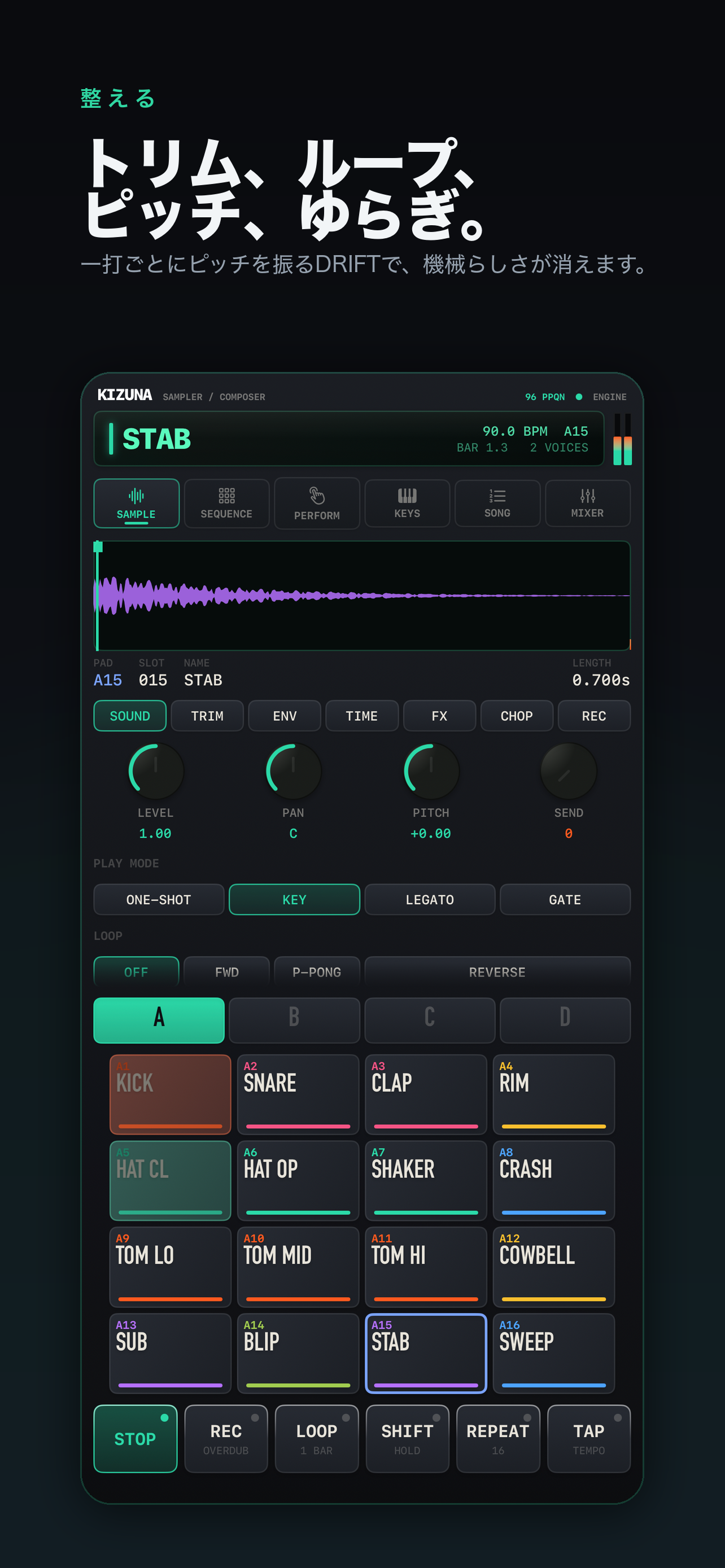Click the STAB name in display header
The width and height of the screenshot is (725, 1568).
pyautogui.click(x=156, y=439)
